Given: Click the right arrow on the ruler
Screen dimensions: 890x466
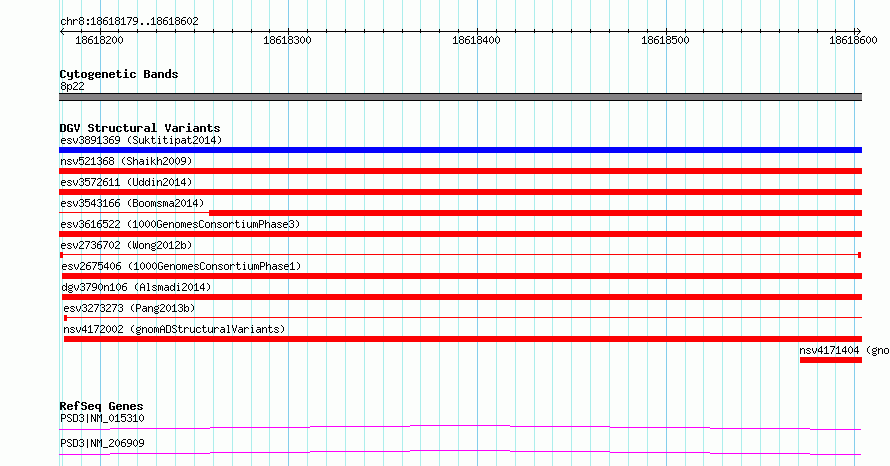Looking at the screenshot, I should [x=858, y=32].
